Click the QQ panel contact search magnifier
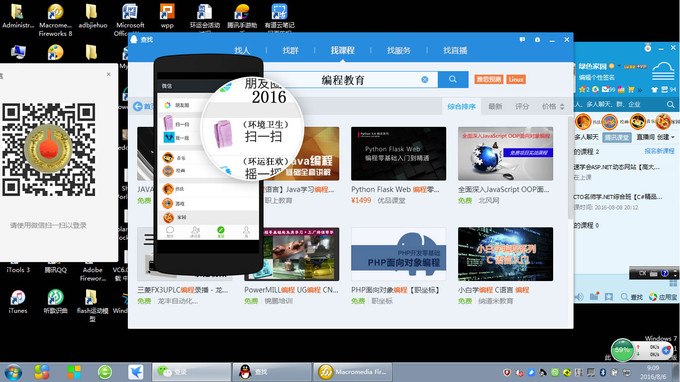680x382 pixels. point(670,104)
